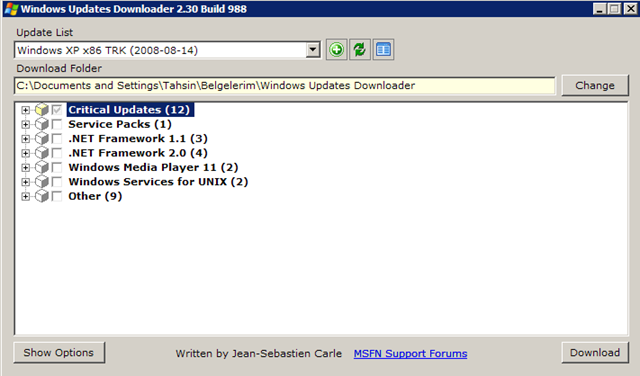Screen dimensions: 640x376
Task: Check the Windows Media Player 11 checkbox
Action: coord(57,167)
